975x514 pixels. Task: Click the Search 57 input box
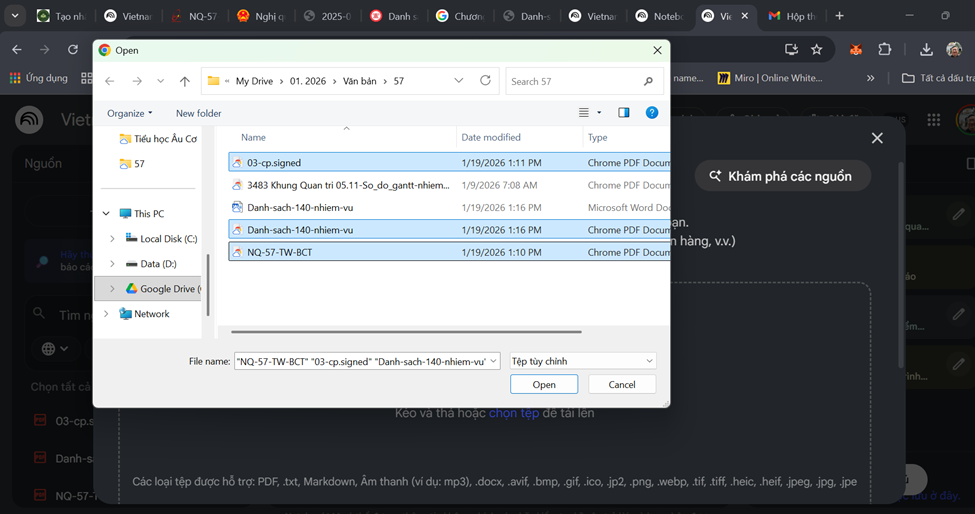[x=575, y=82]
